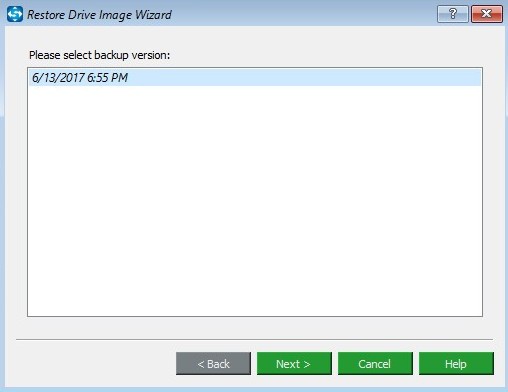The width and height of the screenshot is (508, 392).
Task: Cancel the restore wizard
Action: click(x=375, y=364)
